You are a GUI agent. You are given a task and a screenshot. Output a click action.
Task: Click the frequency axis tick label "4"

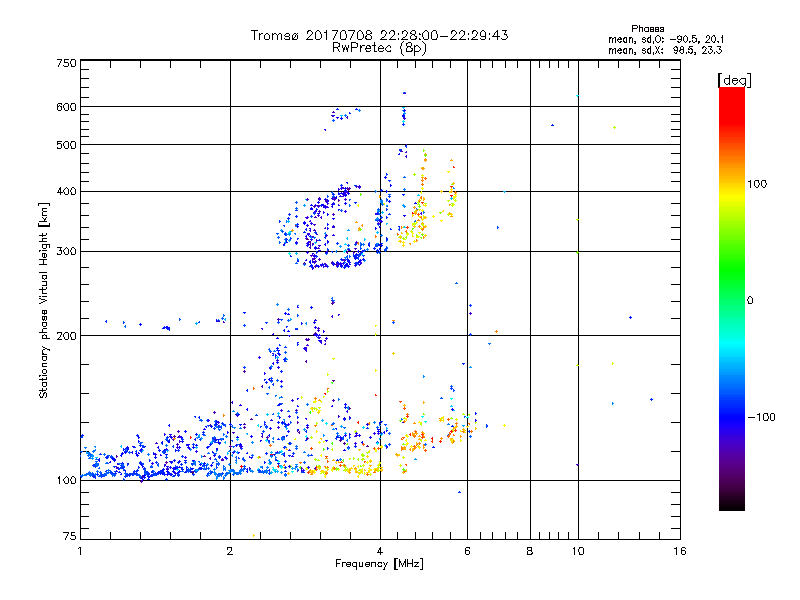[380, 551]
